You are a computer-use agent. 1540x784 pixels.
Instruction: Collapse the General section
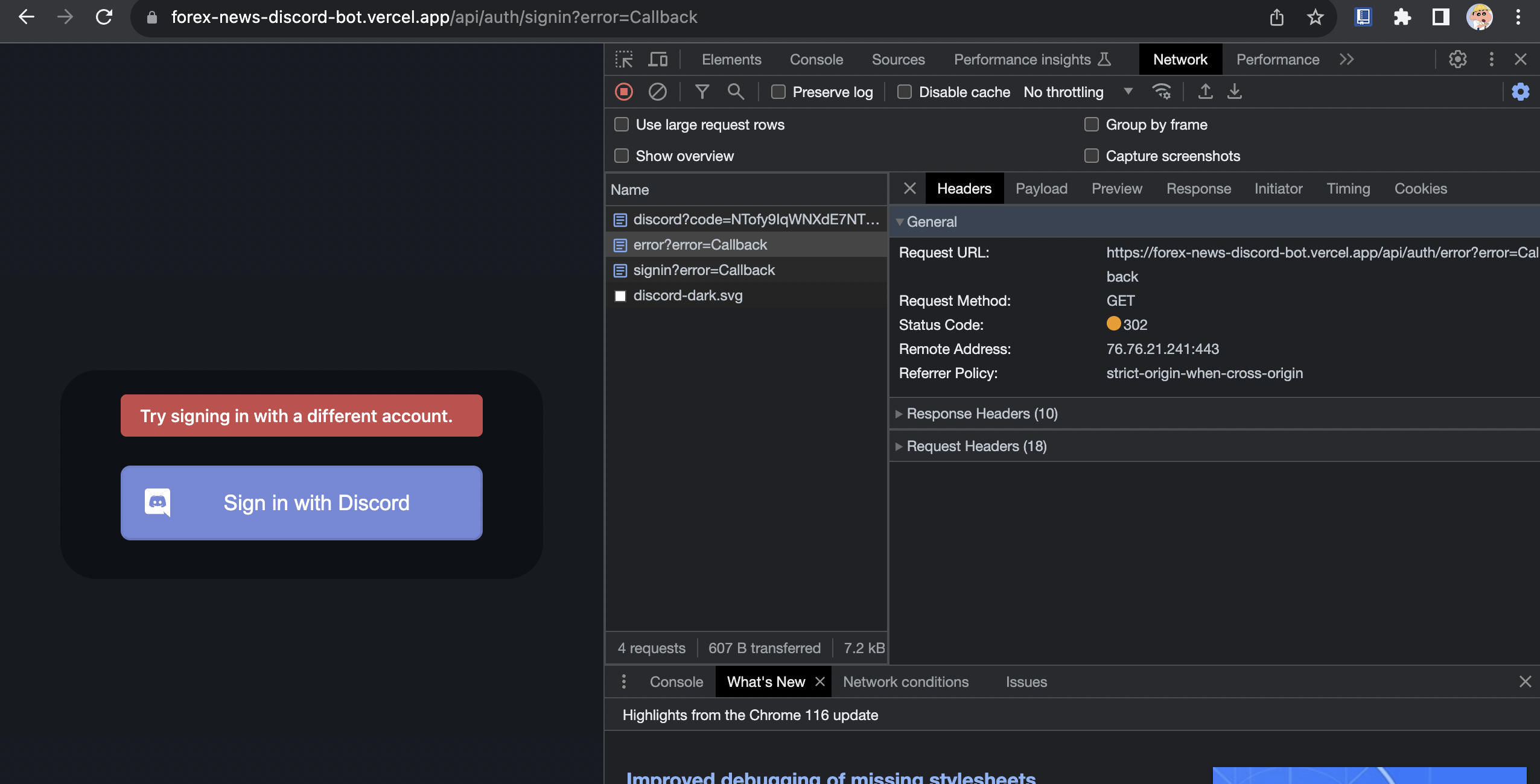900,221
